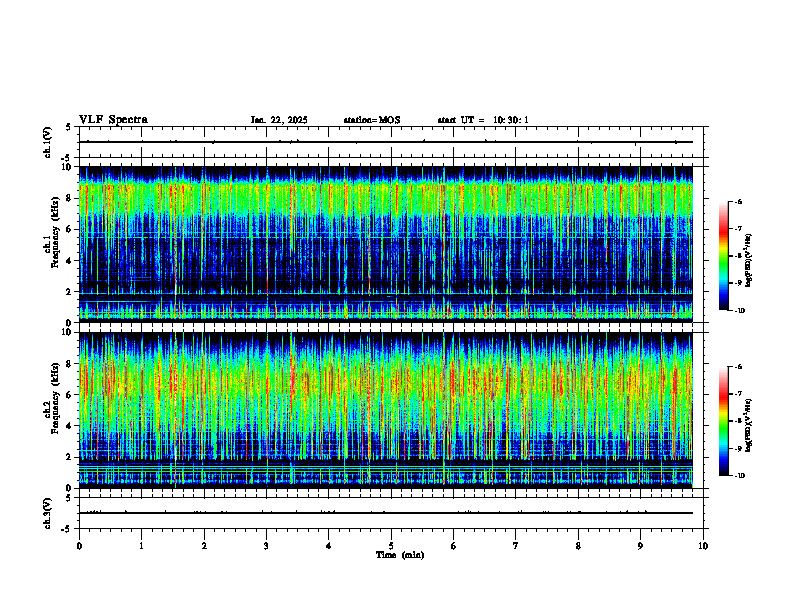Click inside the ch.2 spectrogram panel
Viewport: 792px width, 612px height.
(x=386, y=410)
